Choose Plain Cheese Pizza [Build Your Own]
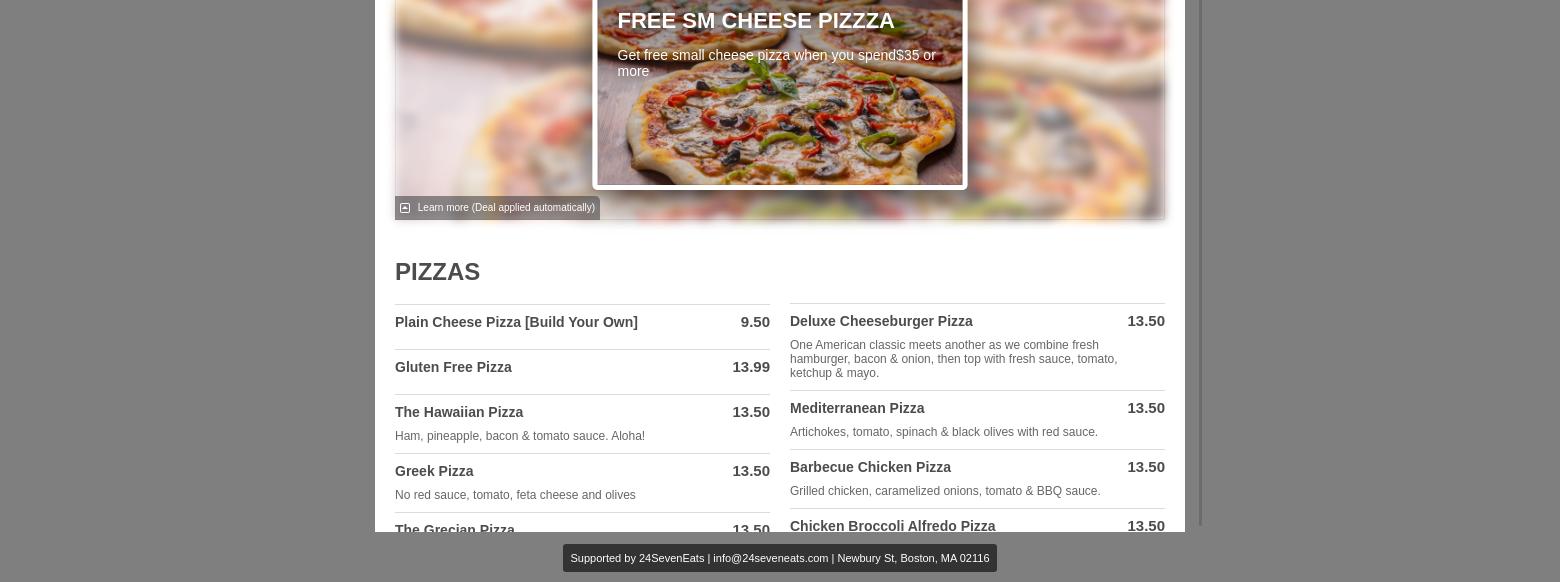 (516, 322)
